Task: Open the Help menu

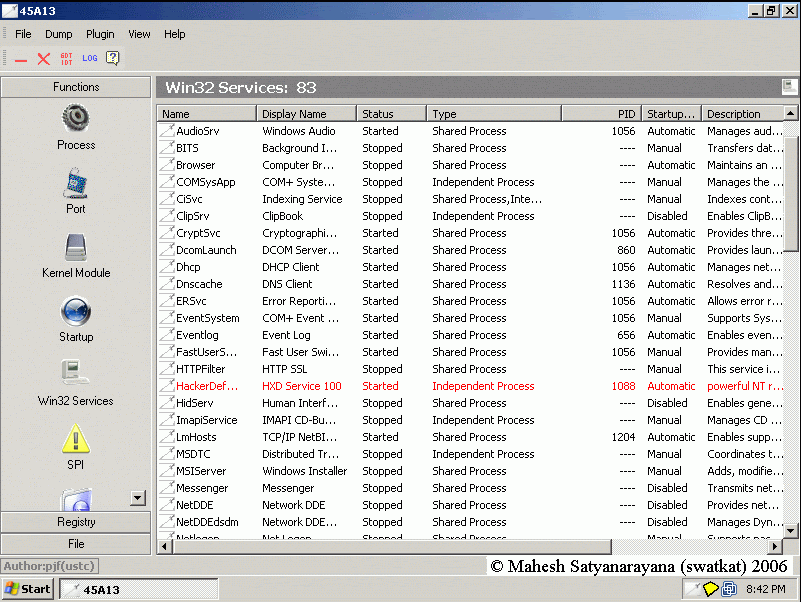Action: (x=174, y=34)
